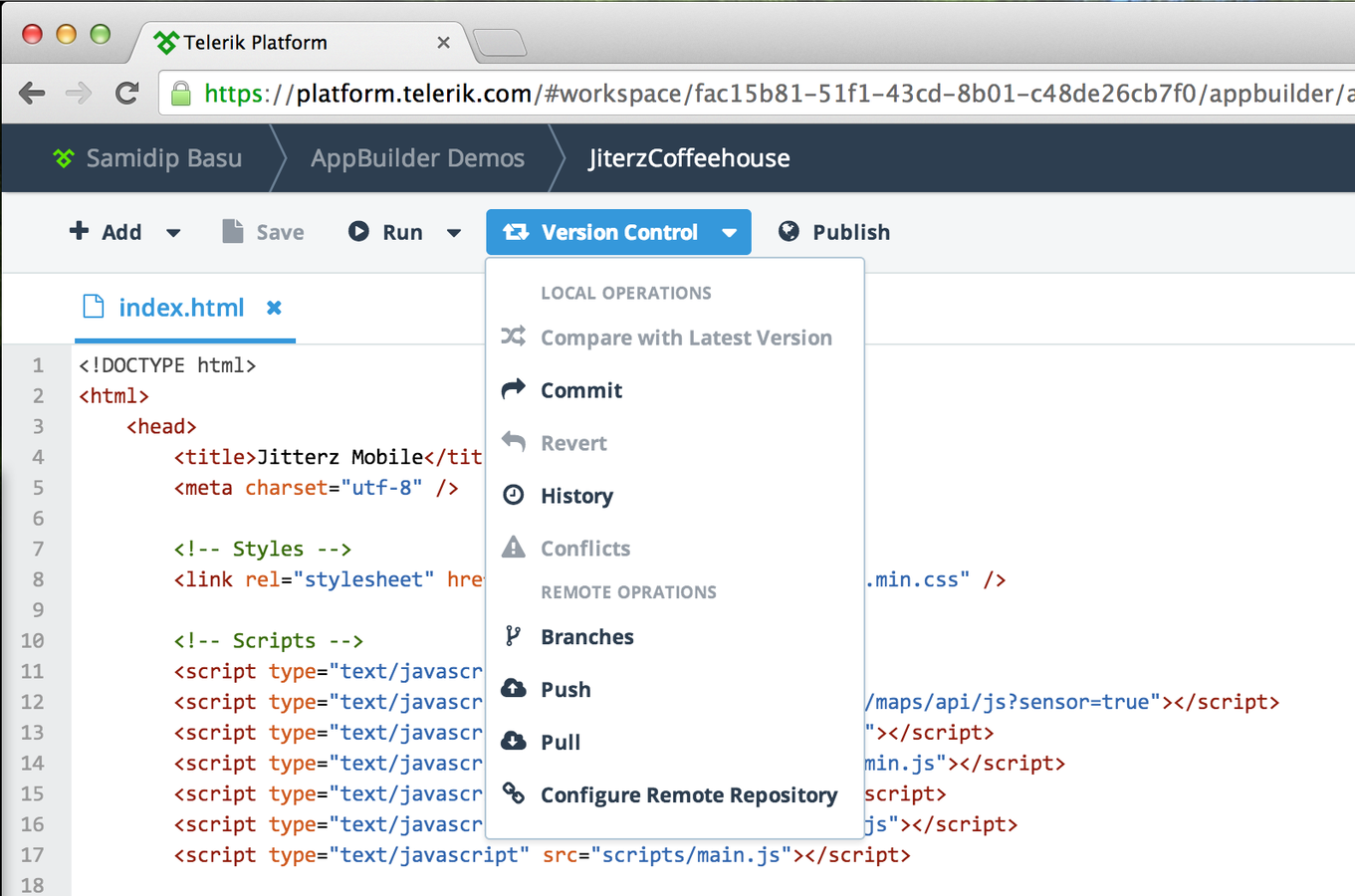Click the Add plus icon
This screenshot has height=896, width=1355.
pyautogui.click(x=79, y=231)
